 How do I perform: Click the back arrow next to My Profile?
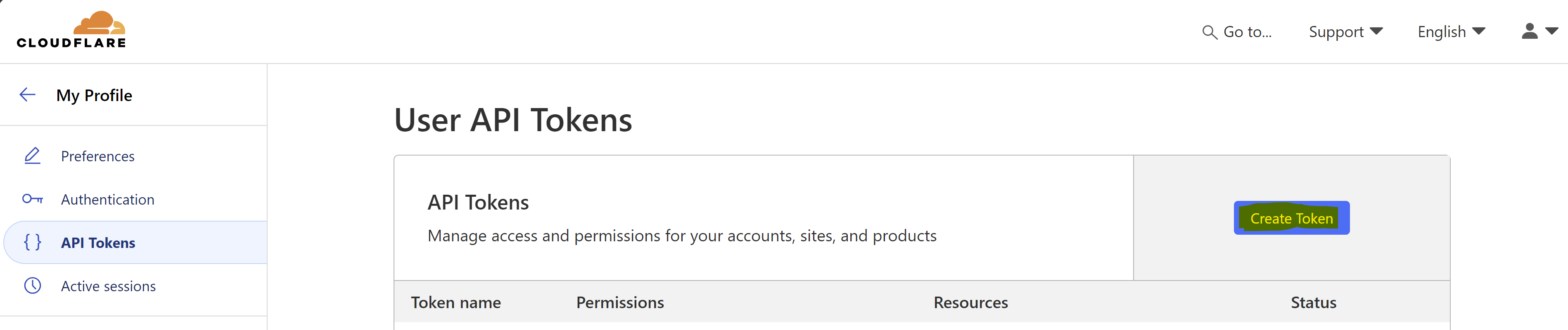tap(27, 95)
